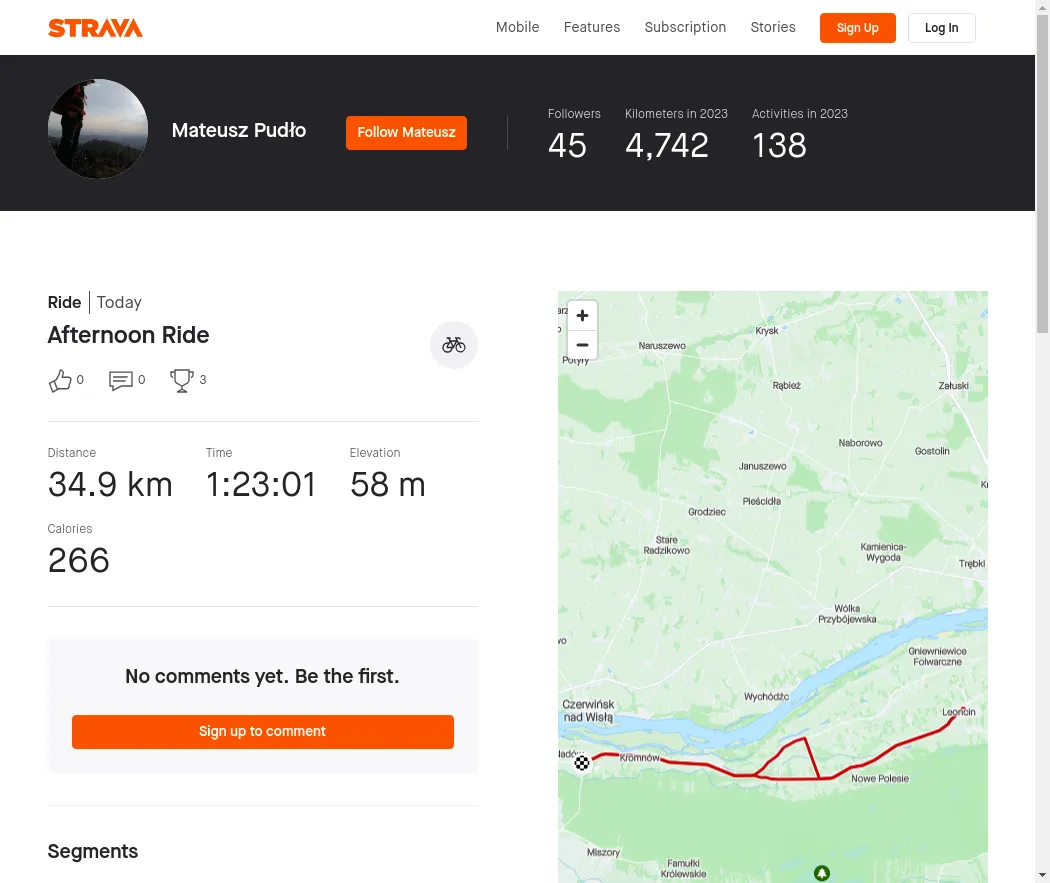The width and height of the screenshot is (1050, 883).
Task: Open the comments speech bubble icon
Action: pos(121,380)
